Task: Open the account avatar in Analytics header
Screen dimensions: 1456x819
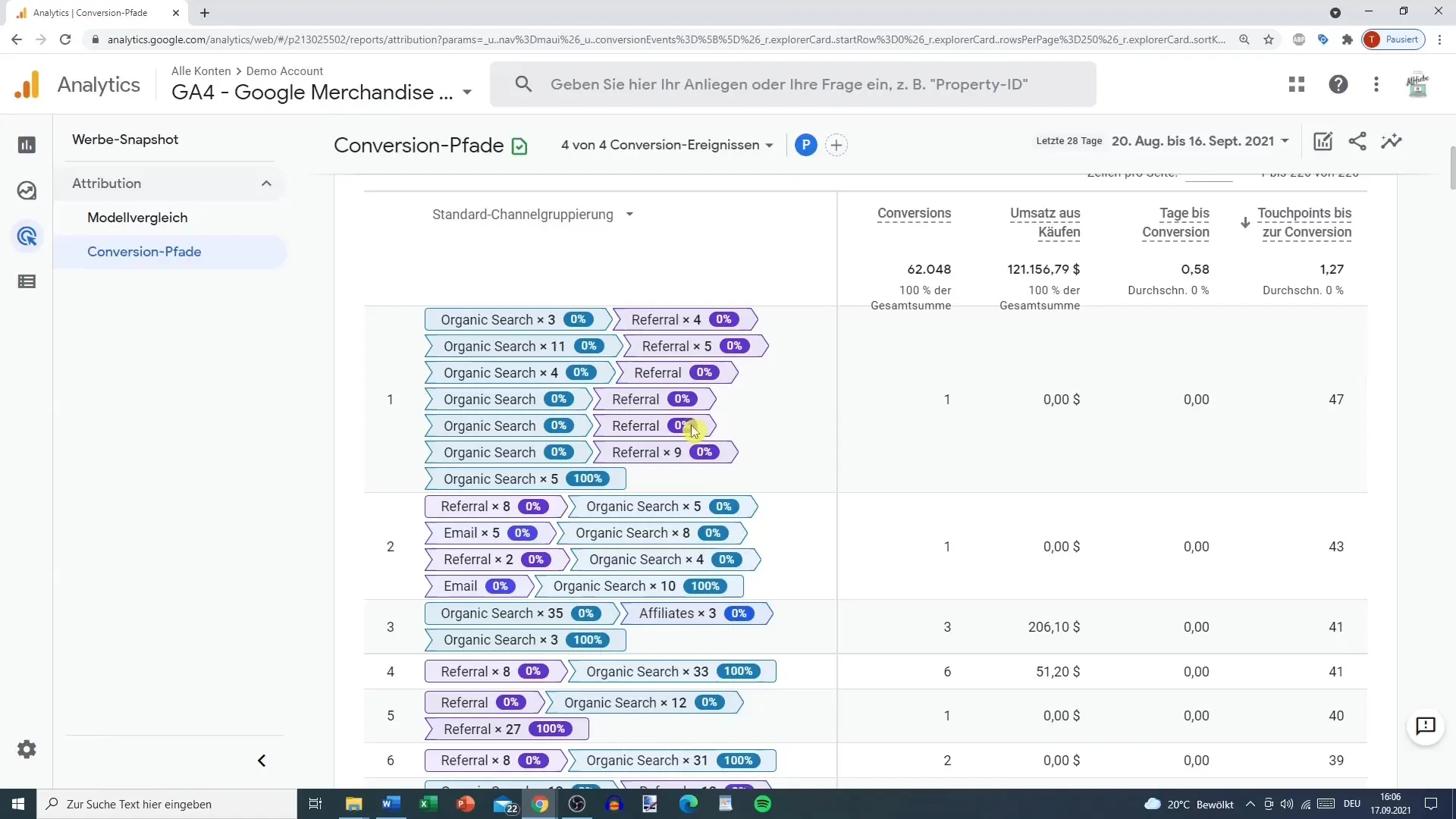Action: (1417, 84)
